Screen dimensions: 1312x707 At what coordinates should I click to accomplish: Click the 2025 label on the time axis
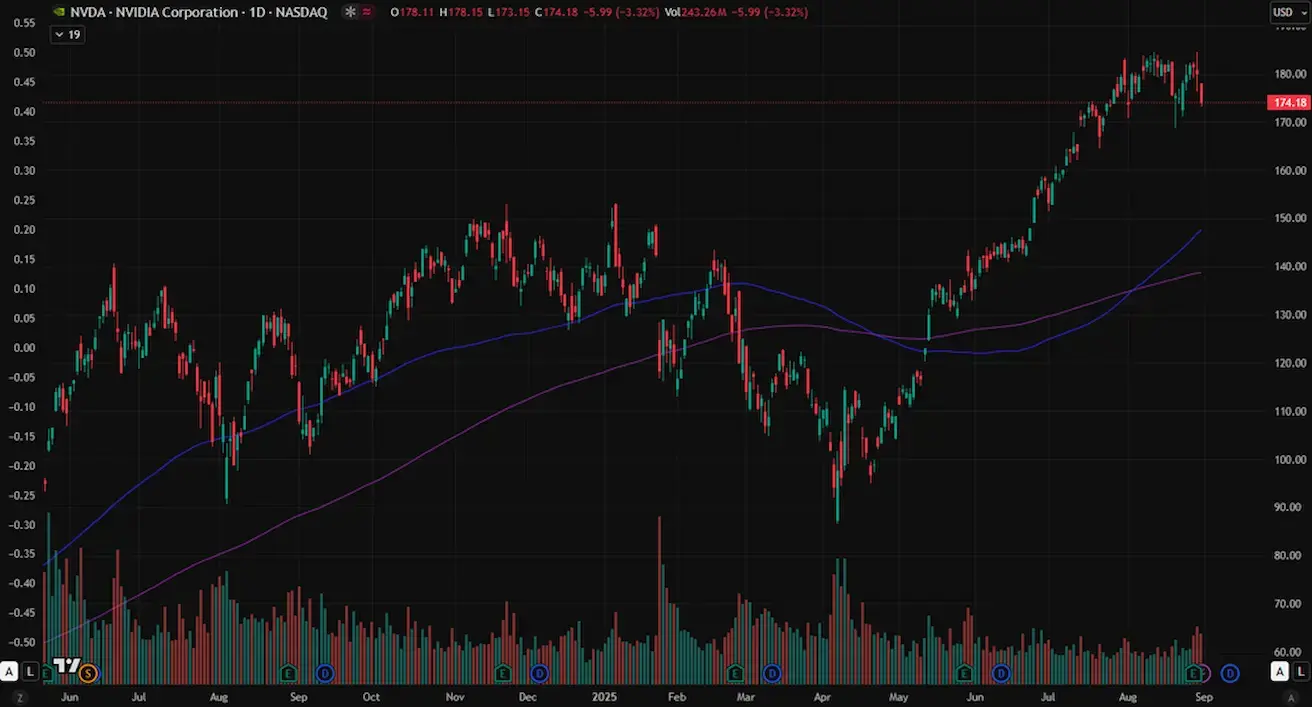coord(604,696)
